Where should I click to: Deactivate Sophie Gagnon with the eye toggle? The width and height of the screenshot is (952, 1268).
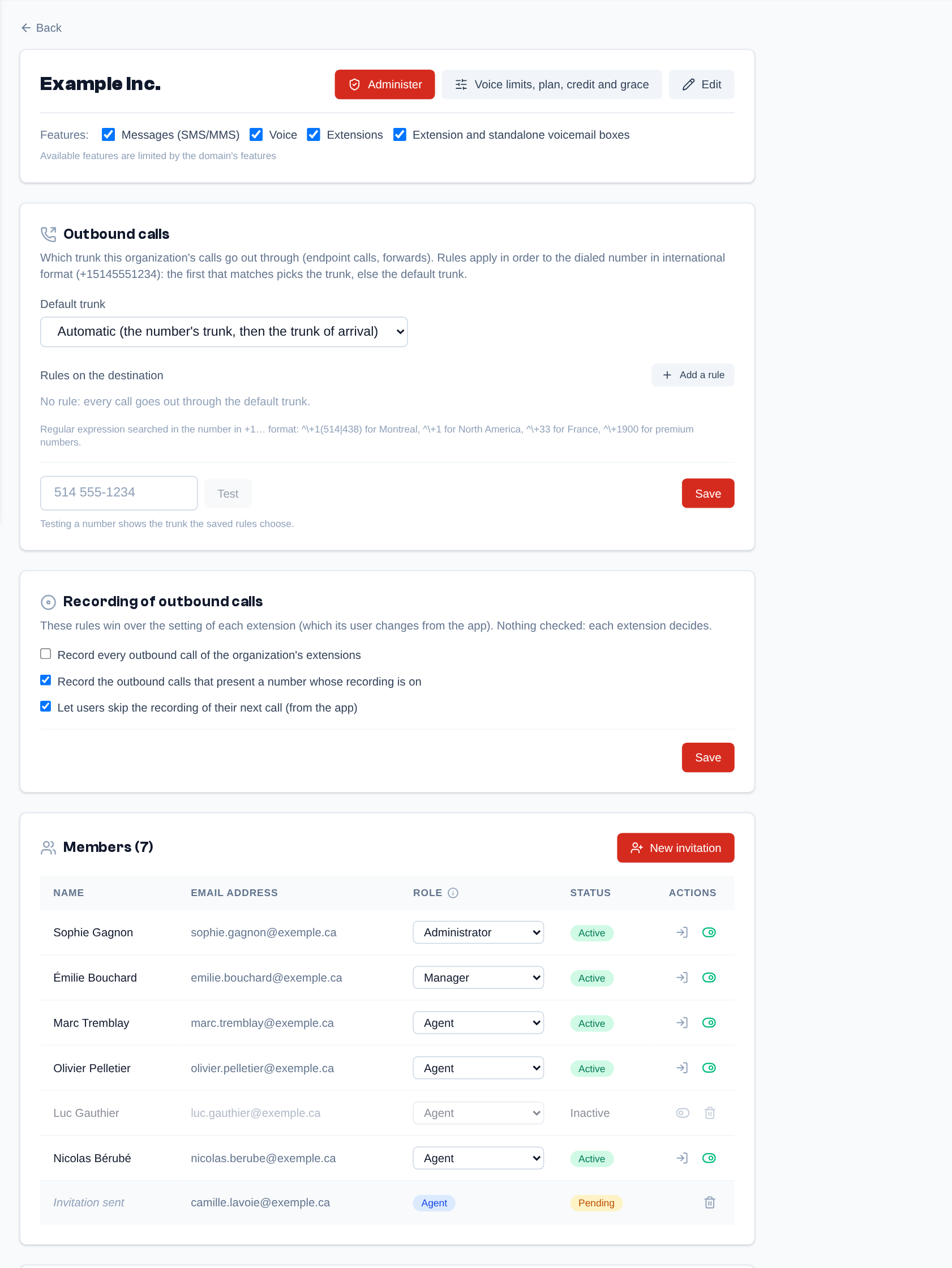point(709,932)
